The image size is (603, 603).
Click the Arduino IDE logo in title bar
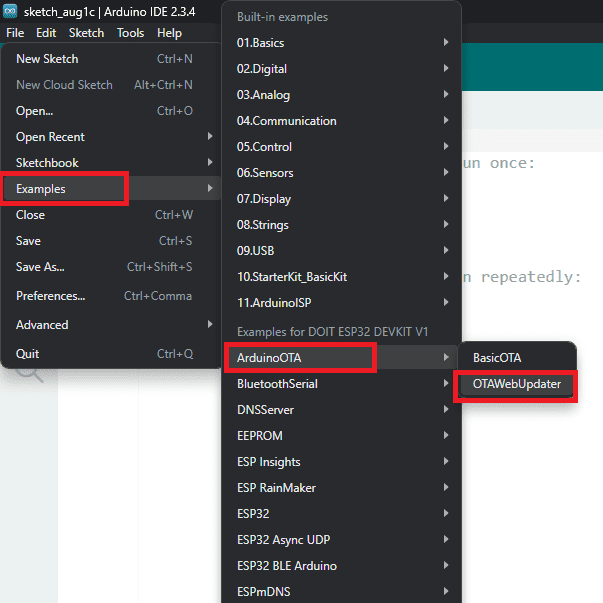coord(11,10)
